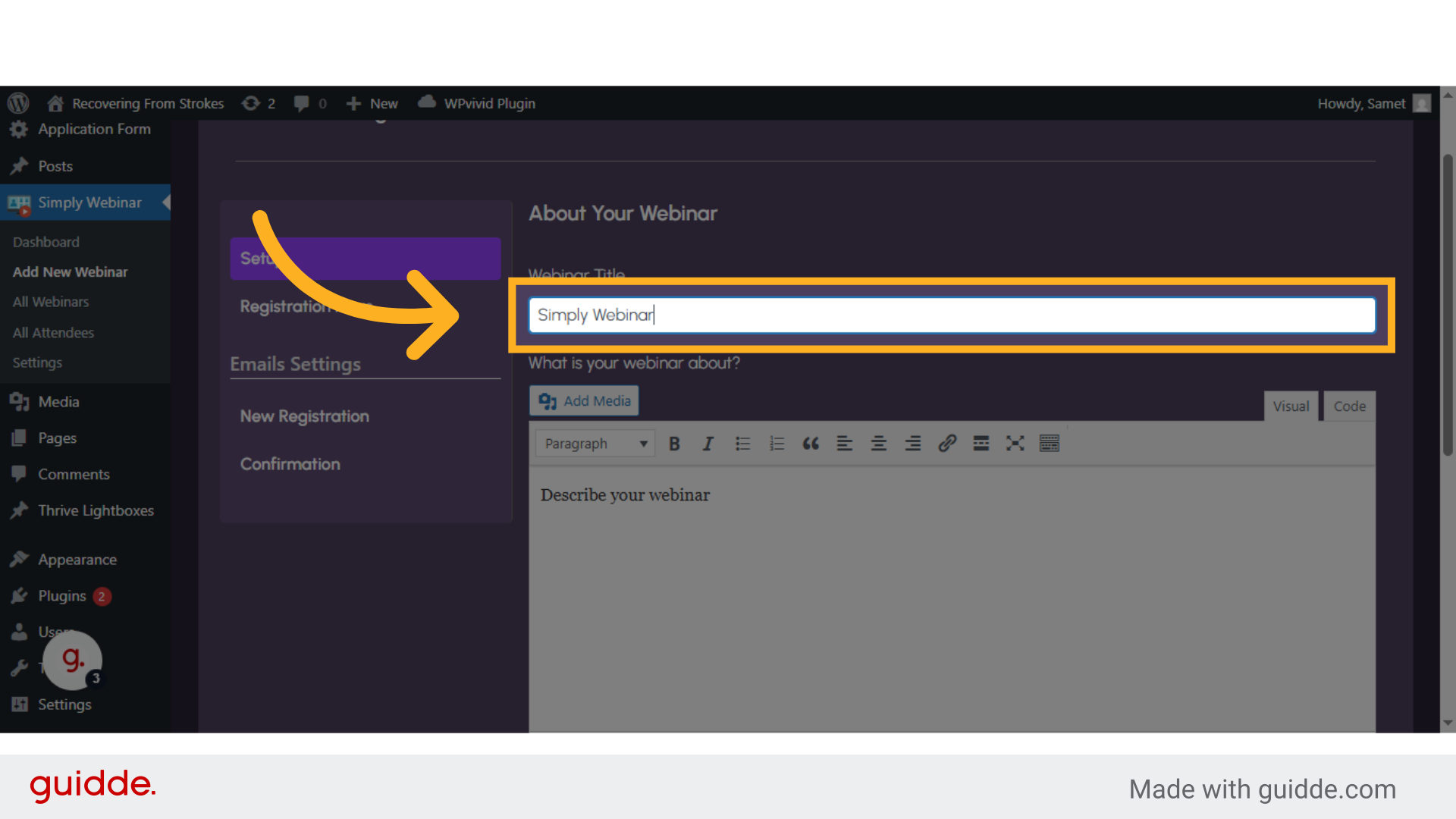Open the Paragraph format dropdown
The image size is (1456, 819).
tap(595, 444)
